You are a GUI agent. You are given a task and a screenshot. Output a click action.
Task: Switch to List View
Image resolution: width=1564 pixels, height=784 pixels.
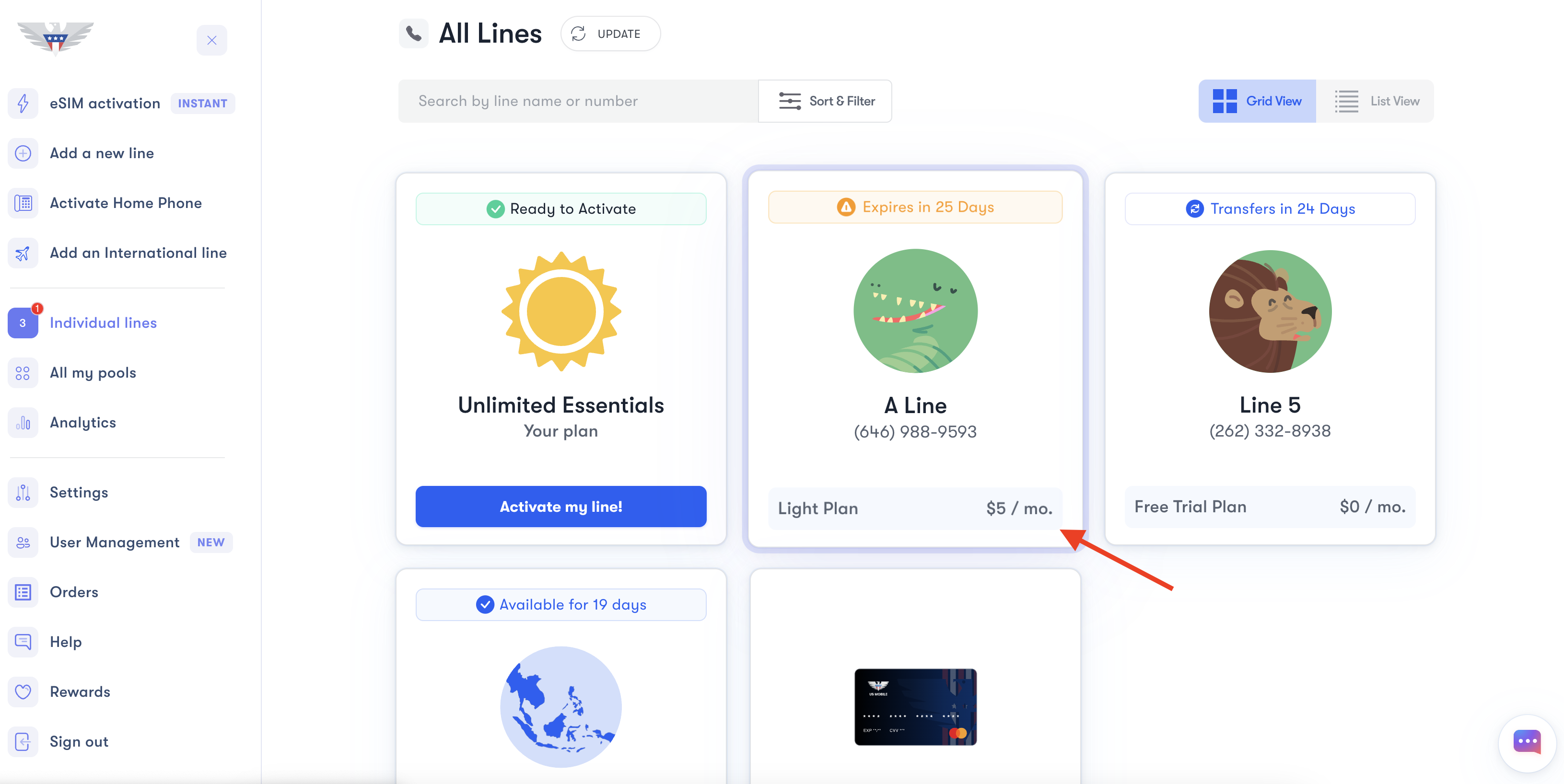pyautogui.click(x=1376, y=101)
